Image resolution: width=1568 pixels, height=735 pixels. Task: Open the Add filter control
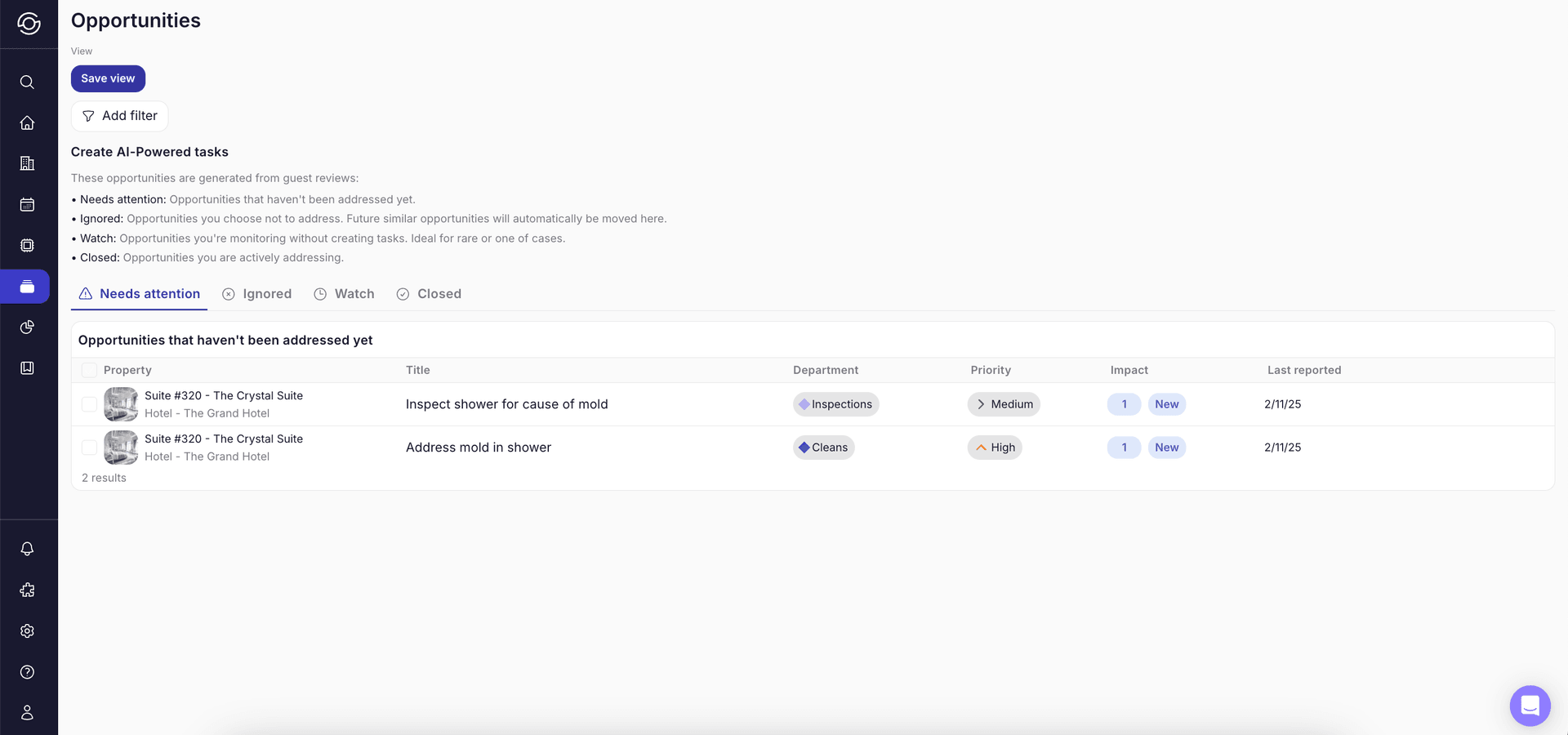119,116
